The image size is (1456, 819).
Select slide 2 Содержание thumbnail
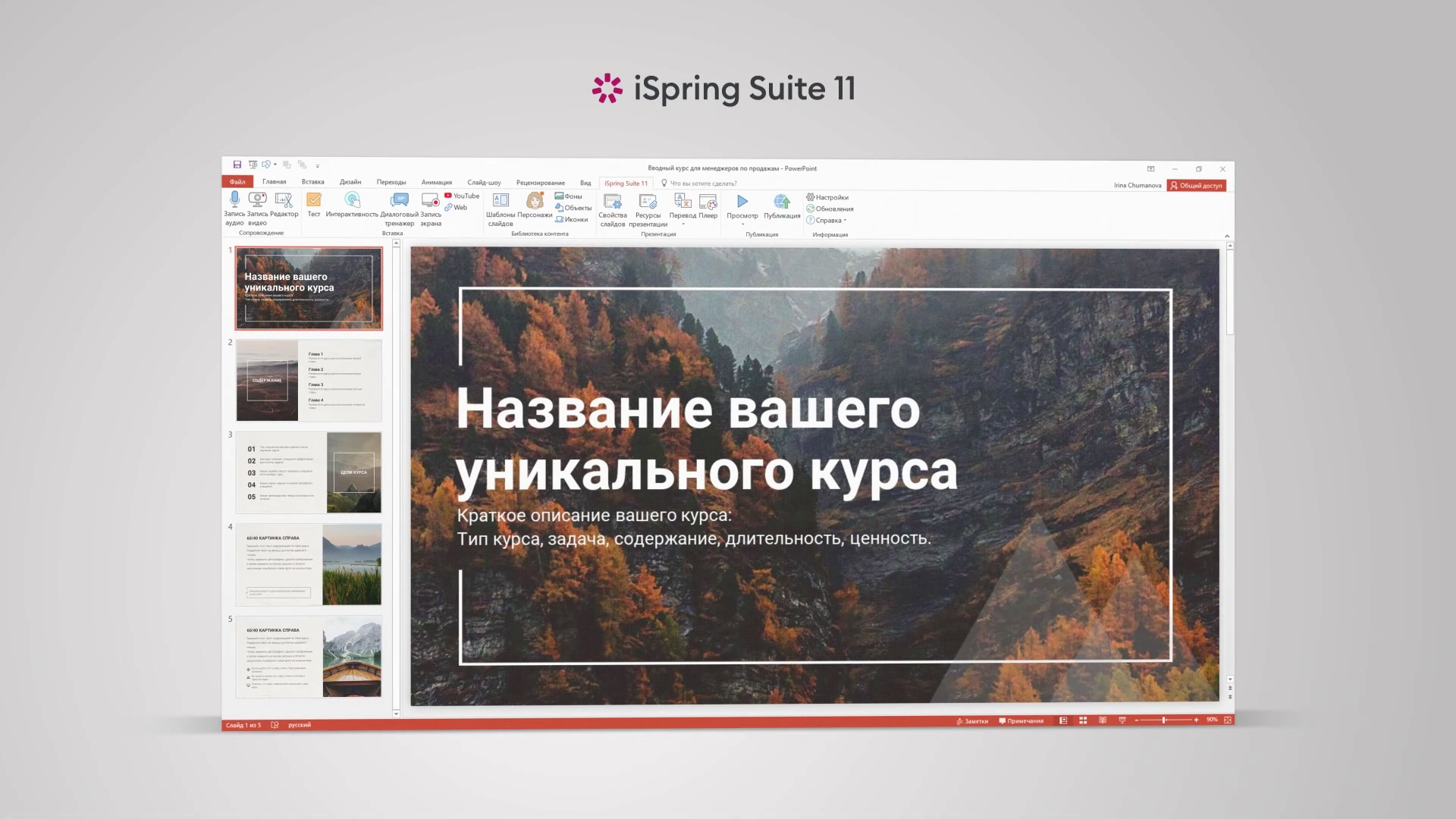[309, 380]
